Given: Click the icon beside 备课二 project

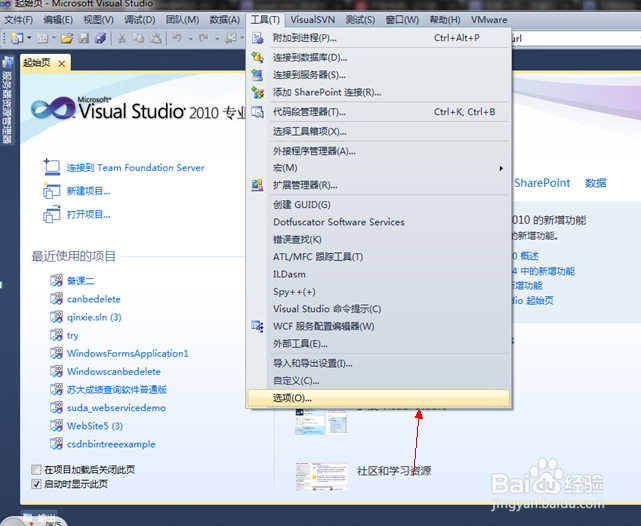Looking at the screenshot, I should (56, 280).
